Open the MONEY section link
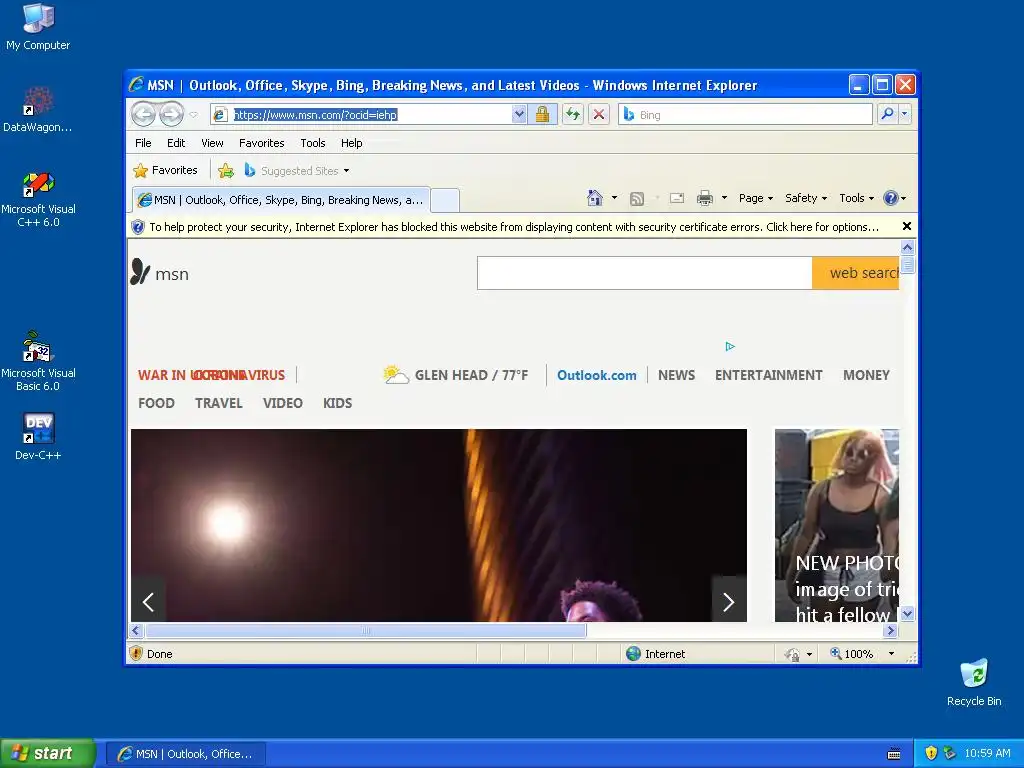Image resolution: width=1024 pixels, height=768 pixels. (866, 376)
